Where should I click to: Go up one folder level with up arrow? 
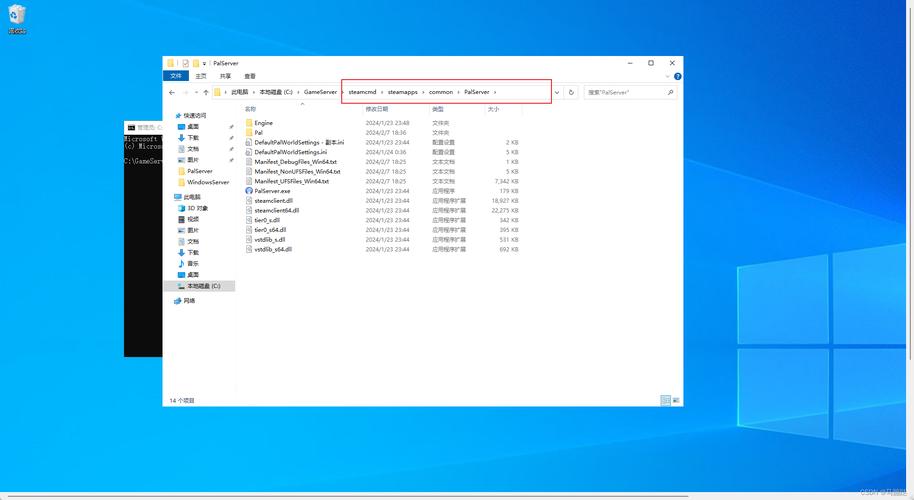pyautogui.click(x=206, y=92)
